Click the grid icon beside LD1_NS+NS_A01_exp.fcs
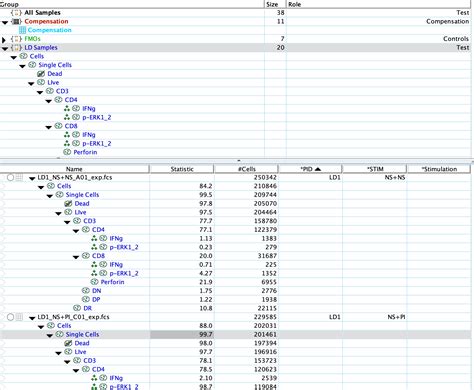The image size is (474, 390). pyautogui.click(x=19, y=178)
